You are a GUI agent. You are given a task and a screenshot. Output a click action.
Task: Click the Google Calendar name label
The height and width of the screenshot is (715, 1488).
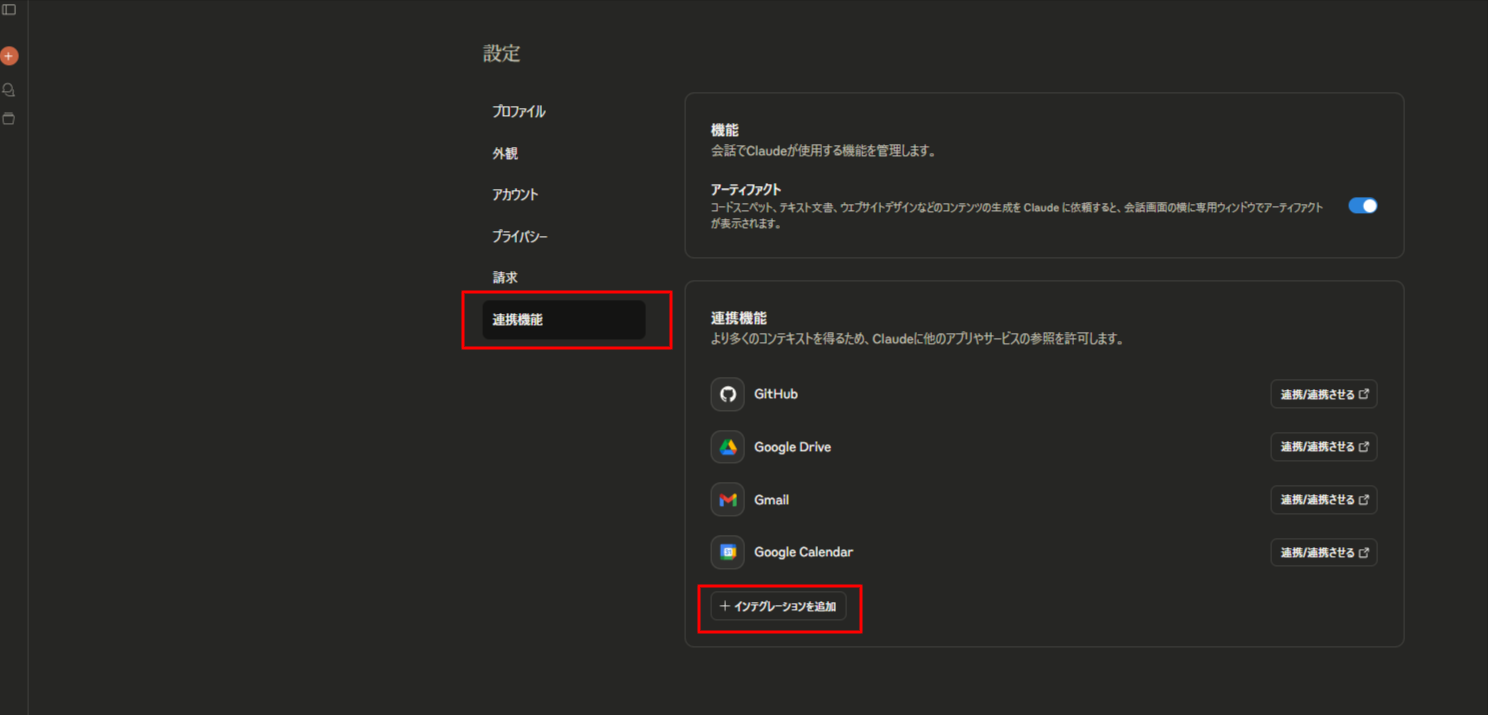(x=804, y=552)
